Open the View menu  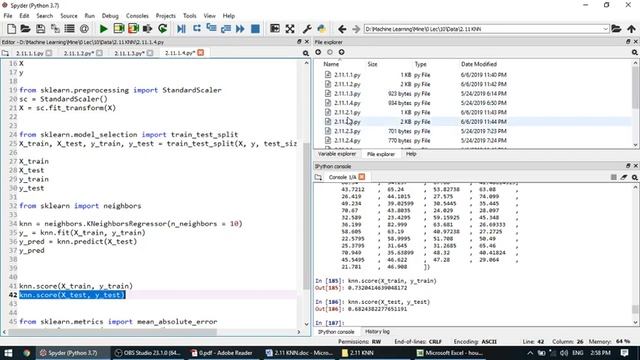pyautogui.click(x=209, y=16)
